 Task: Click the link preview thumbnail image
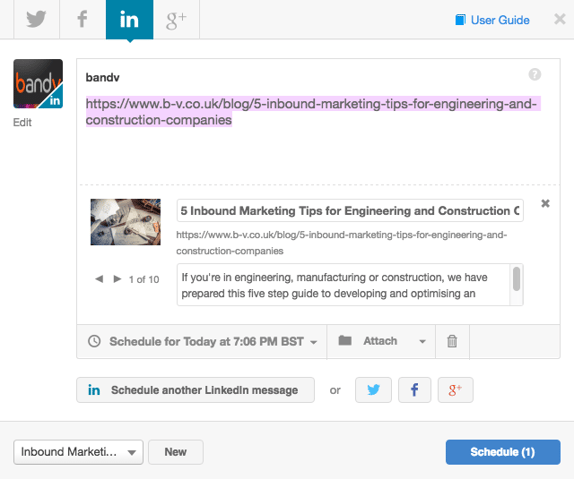click(x=126, y=222)
